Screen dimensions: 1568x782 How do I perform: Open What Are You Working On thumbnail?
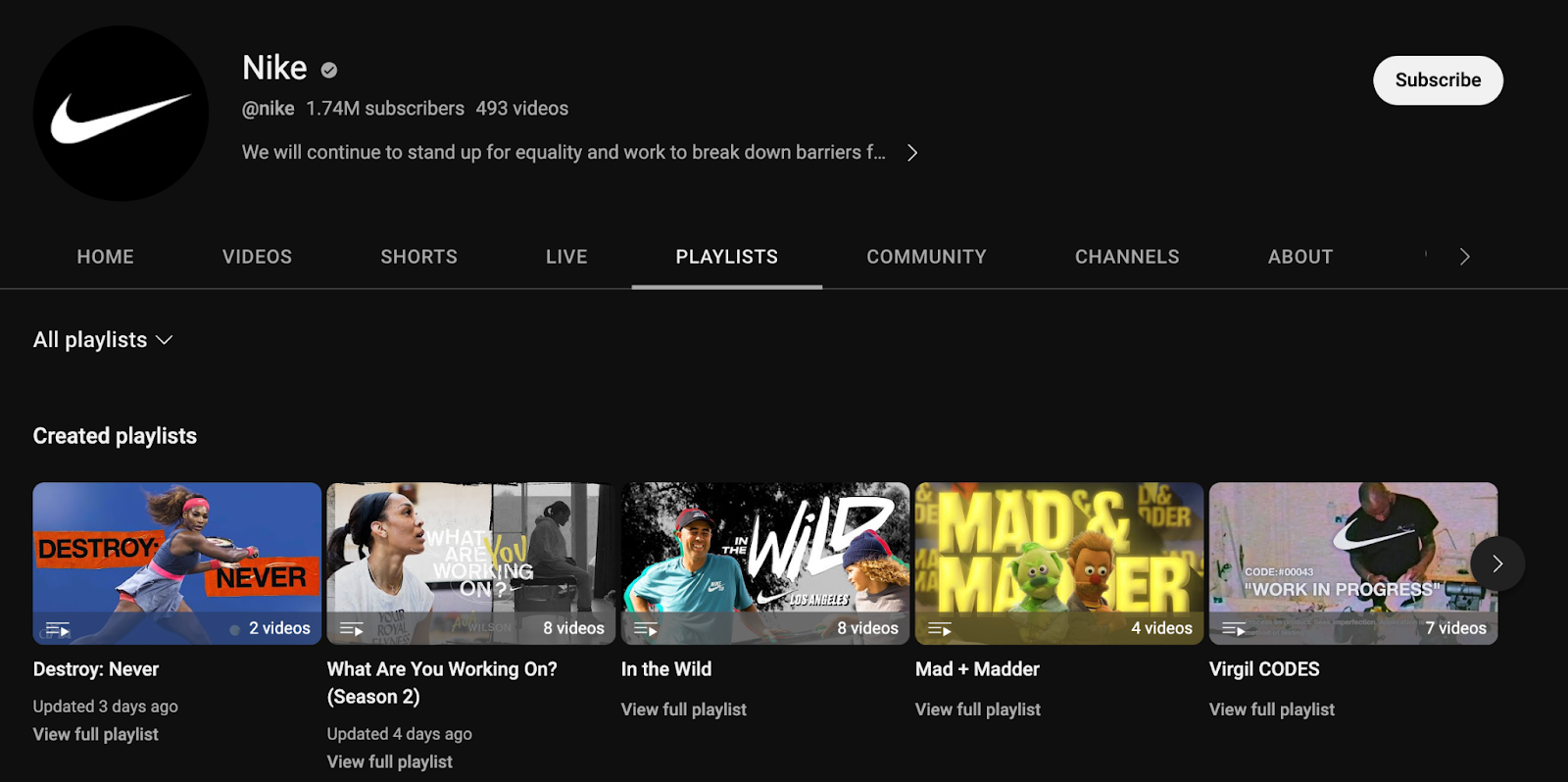471,563
